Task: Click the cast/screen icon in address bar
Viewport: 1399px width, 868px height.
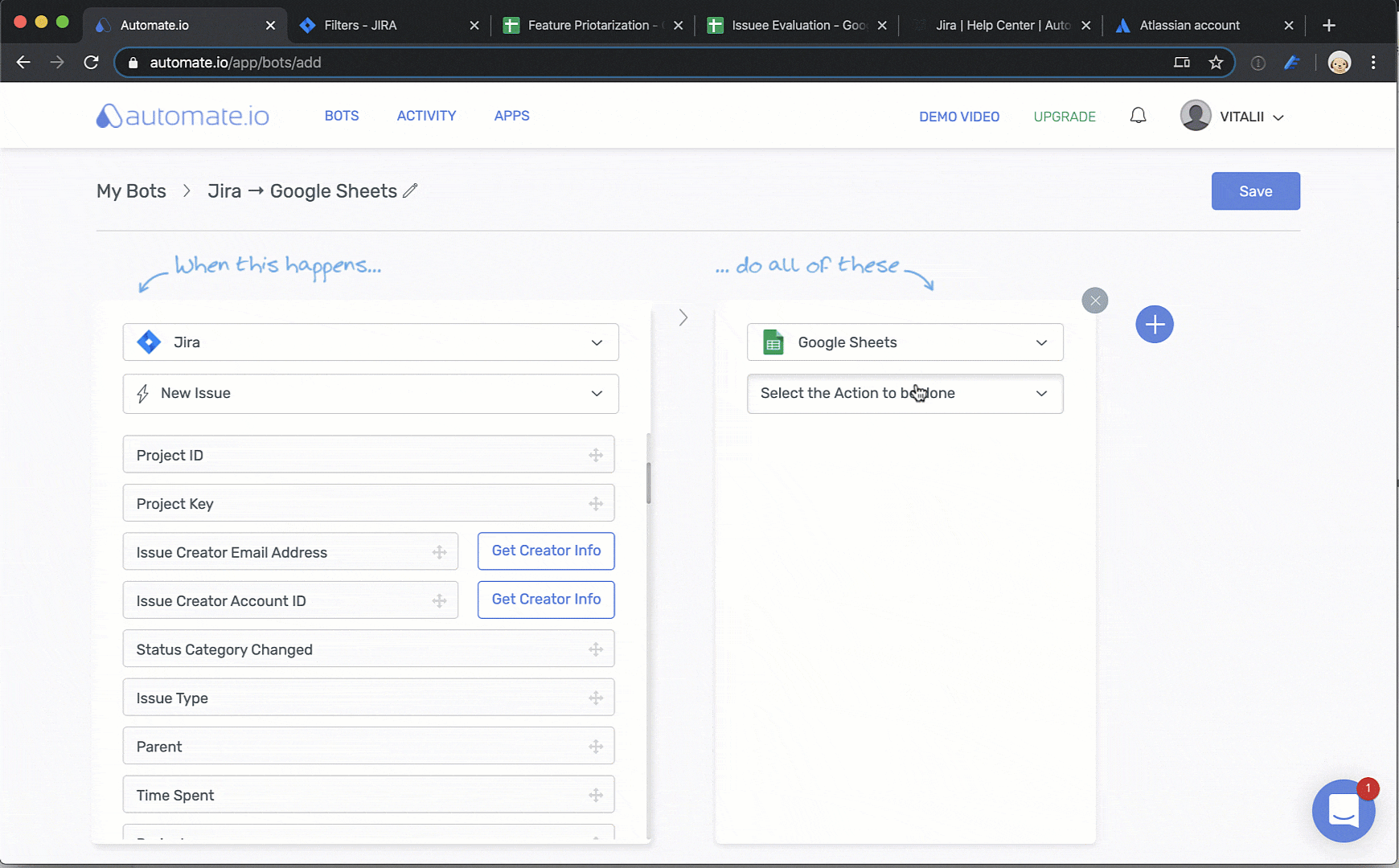Action: (x=1181, y=62)
